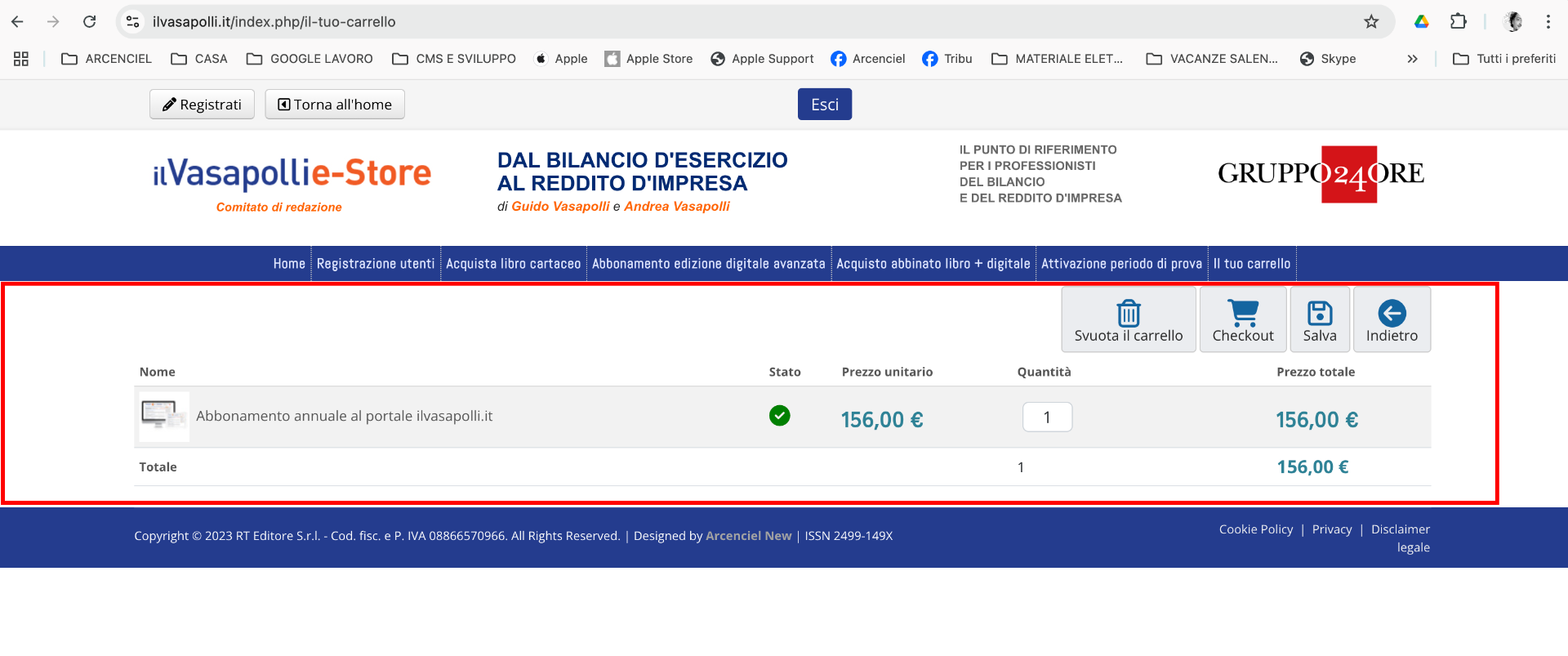Save the cart with Salva button
Viewport: 1568px width, 656px height.
[x=1320, y=319]
